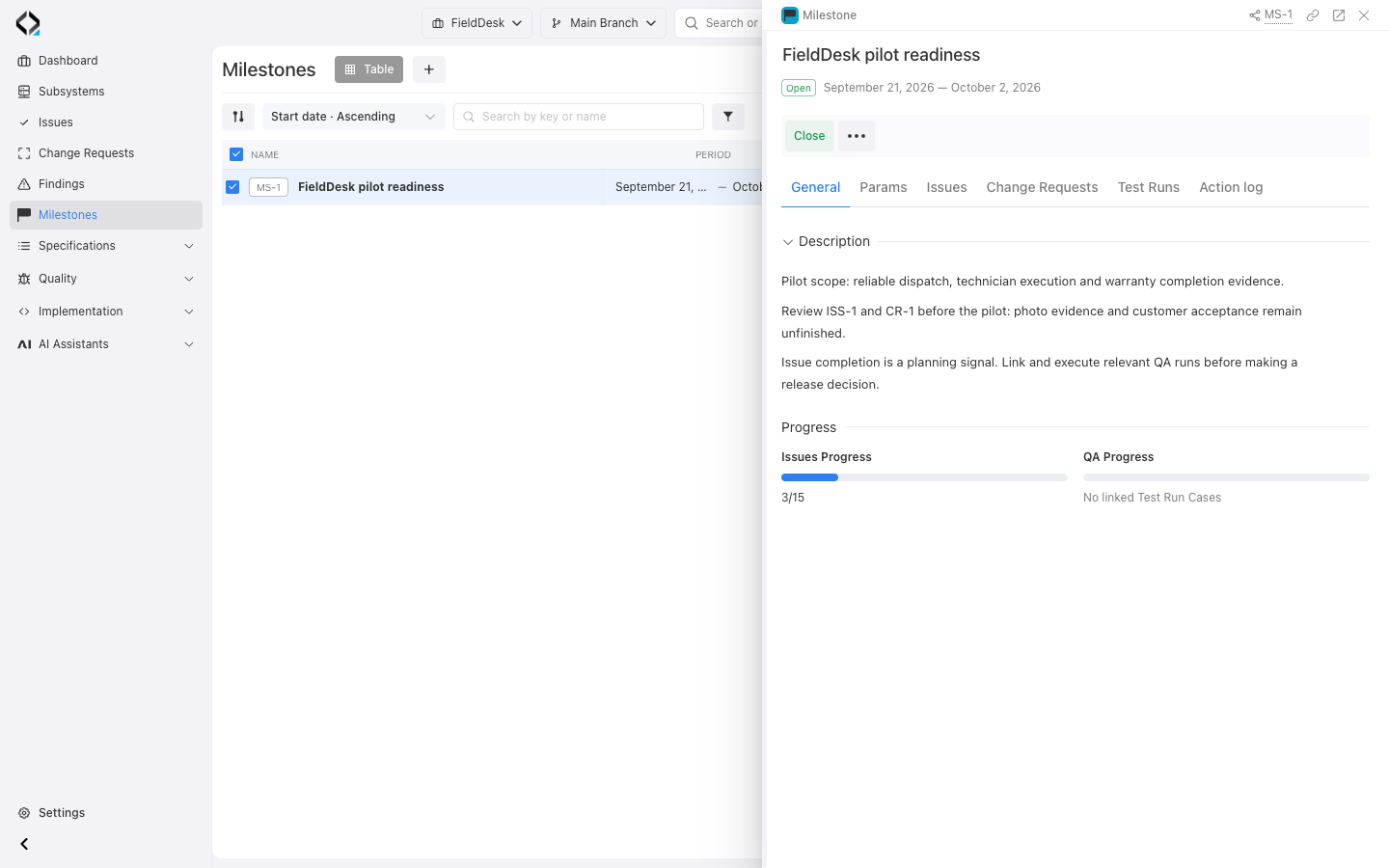This screenshot has height=868, width=1389.
Task: Go to Subsystems in sidebar
Action: point(106,92)
